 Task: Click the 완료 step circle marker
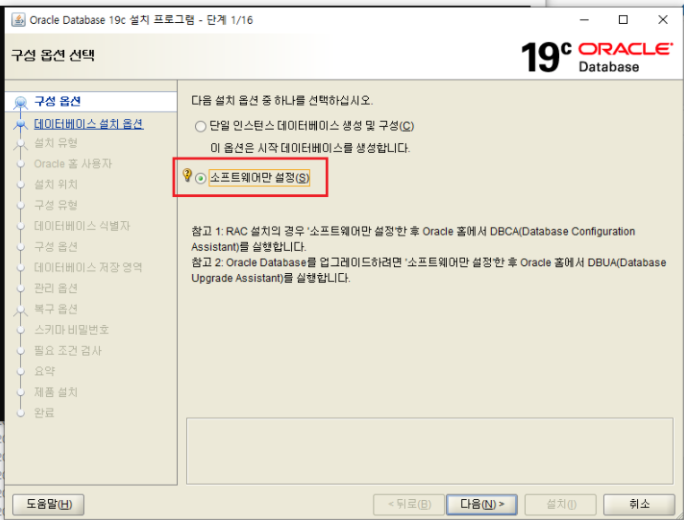click(21, 413)
